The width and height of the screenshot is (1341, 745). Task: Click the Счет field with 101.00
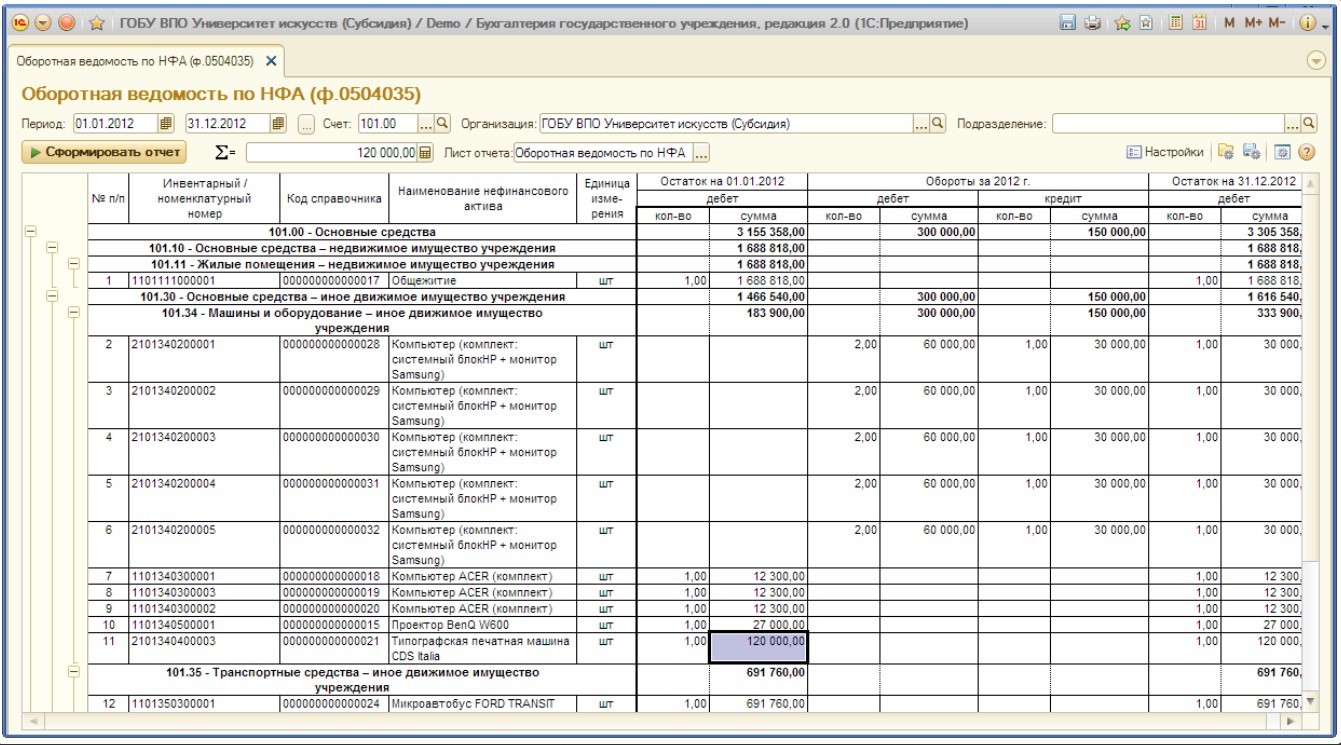387,124
